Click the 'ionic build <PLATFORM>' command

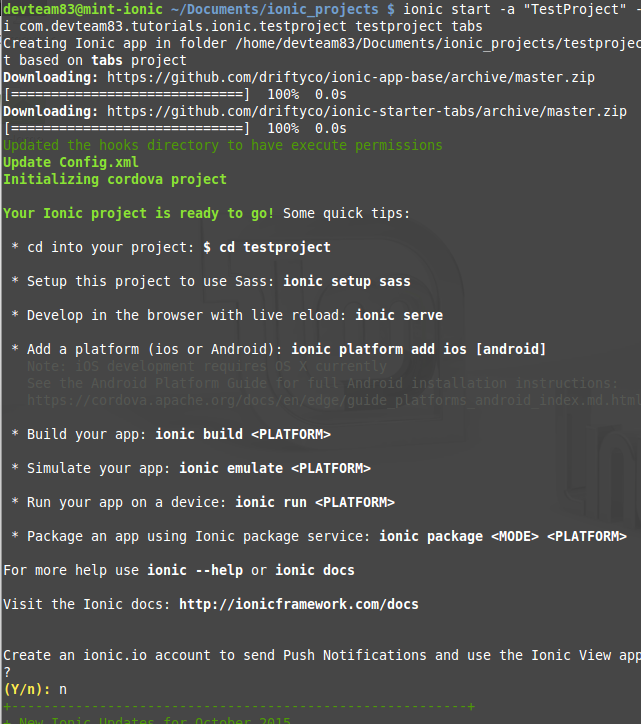coord(243,434)
